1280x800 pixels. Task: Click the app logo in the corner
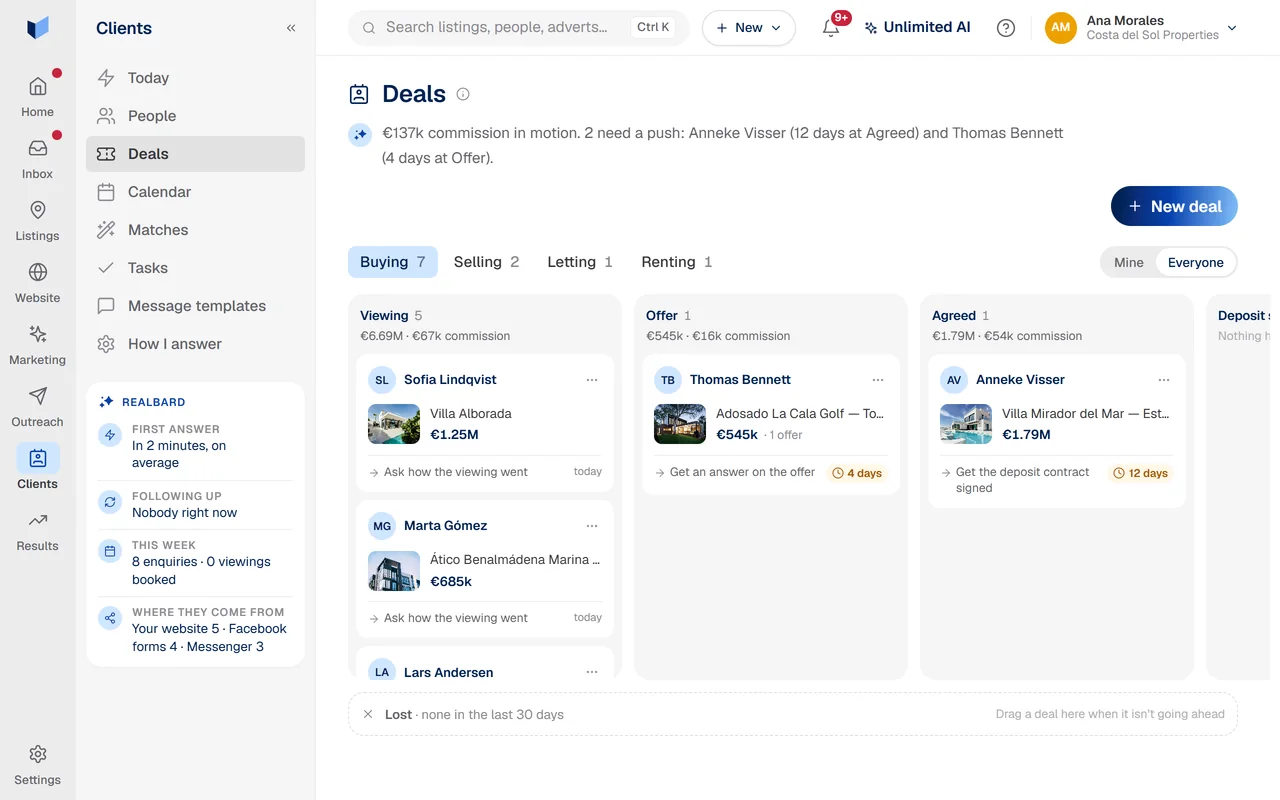(x=38, y=28)
